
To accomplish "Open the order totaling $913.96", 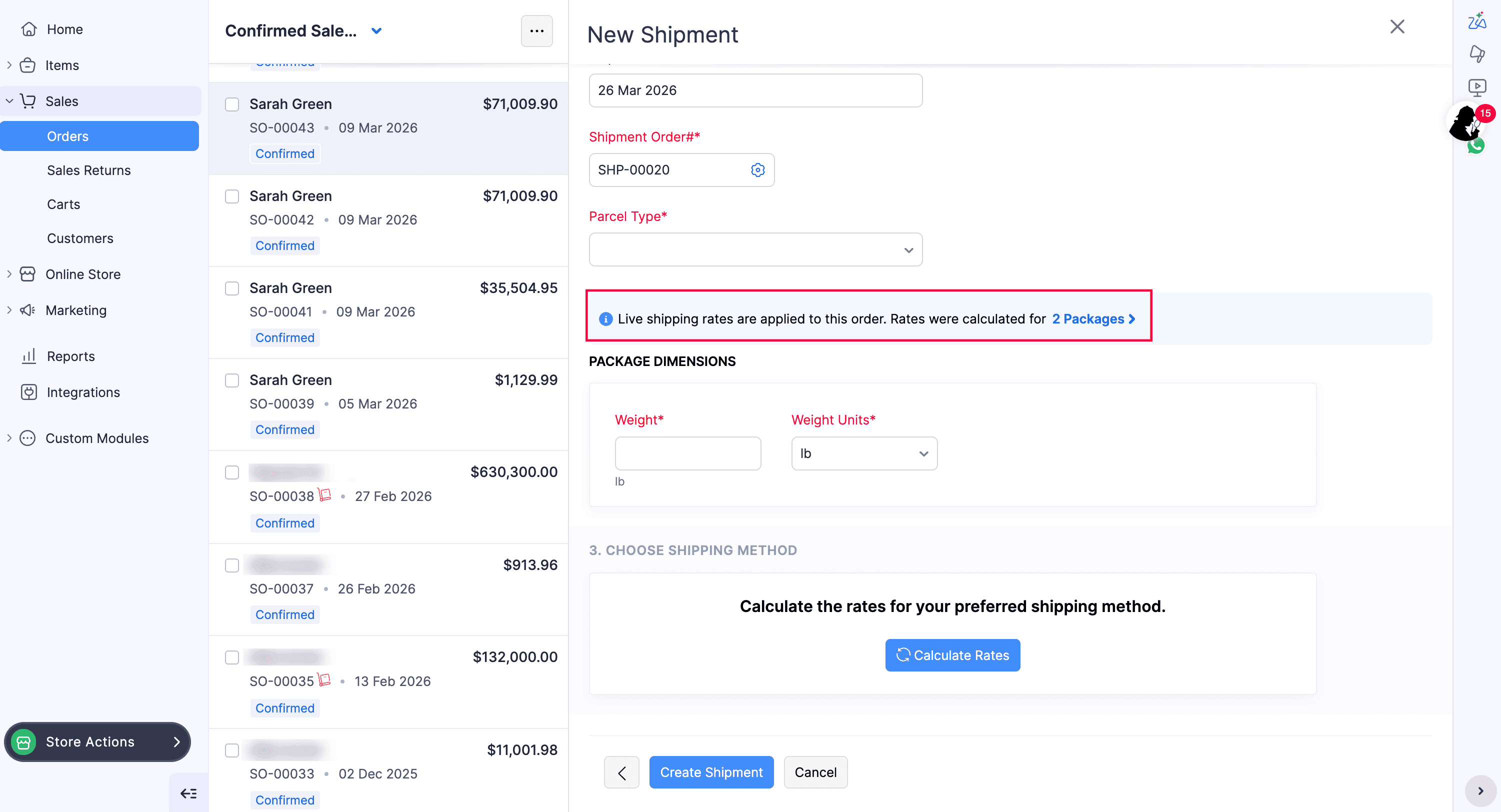I will click(388, 589).
